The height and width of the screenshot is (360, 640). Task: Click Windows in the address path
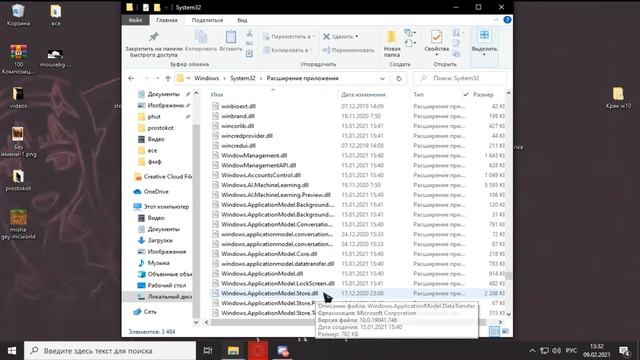(x=207, y=78)
